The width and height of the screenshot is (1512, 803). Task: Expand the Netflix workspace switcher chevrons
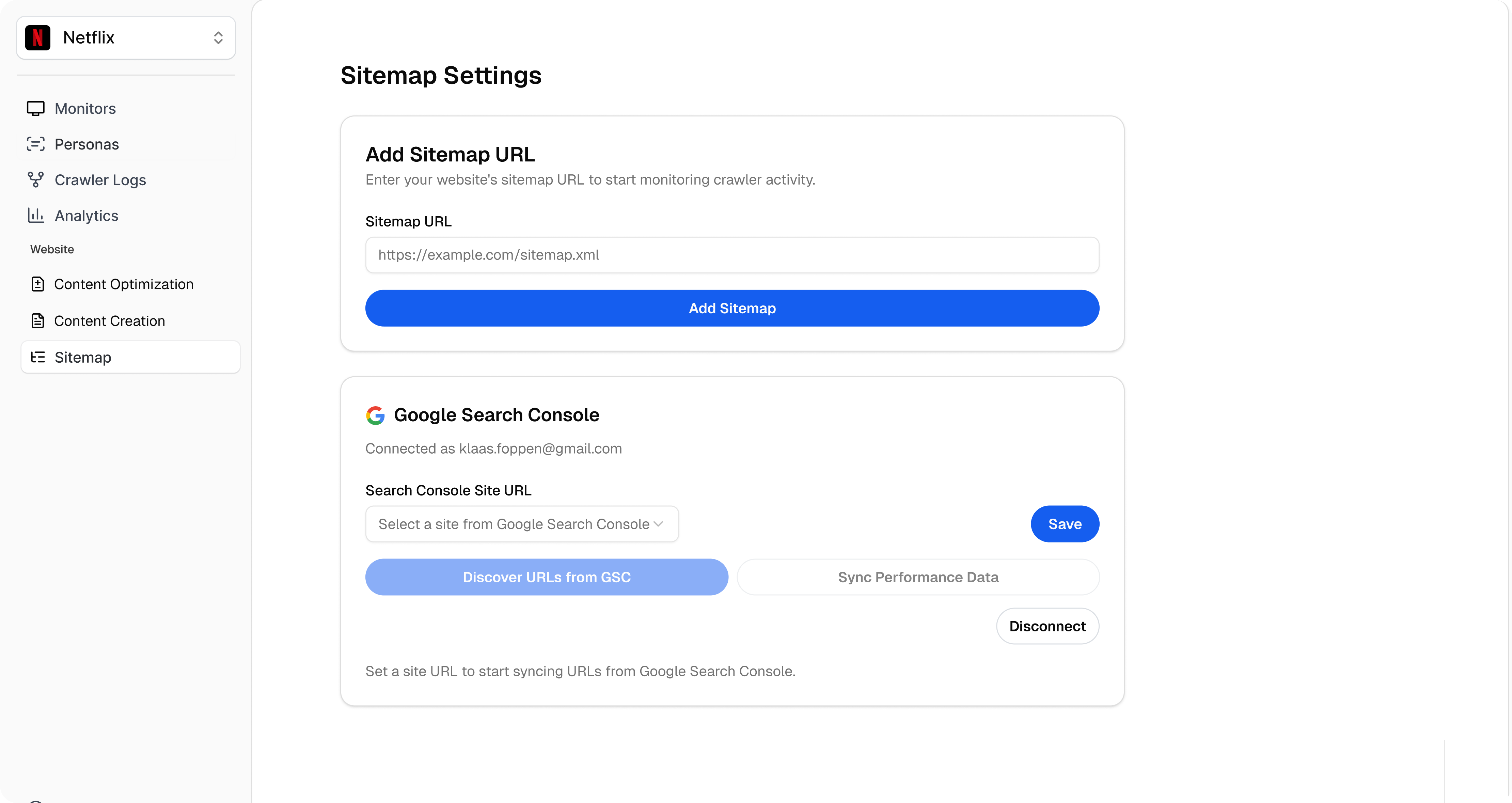(x=218, y=37)
